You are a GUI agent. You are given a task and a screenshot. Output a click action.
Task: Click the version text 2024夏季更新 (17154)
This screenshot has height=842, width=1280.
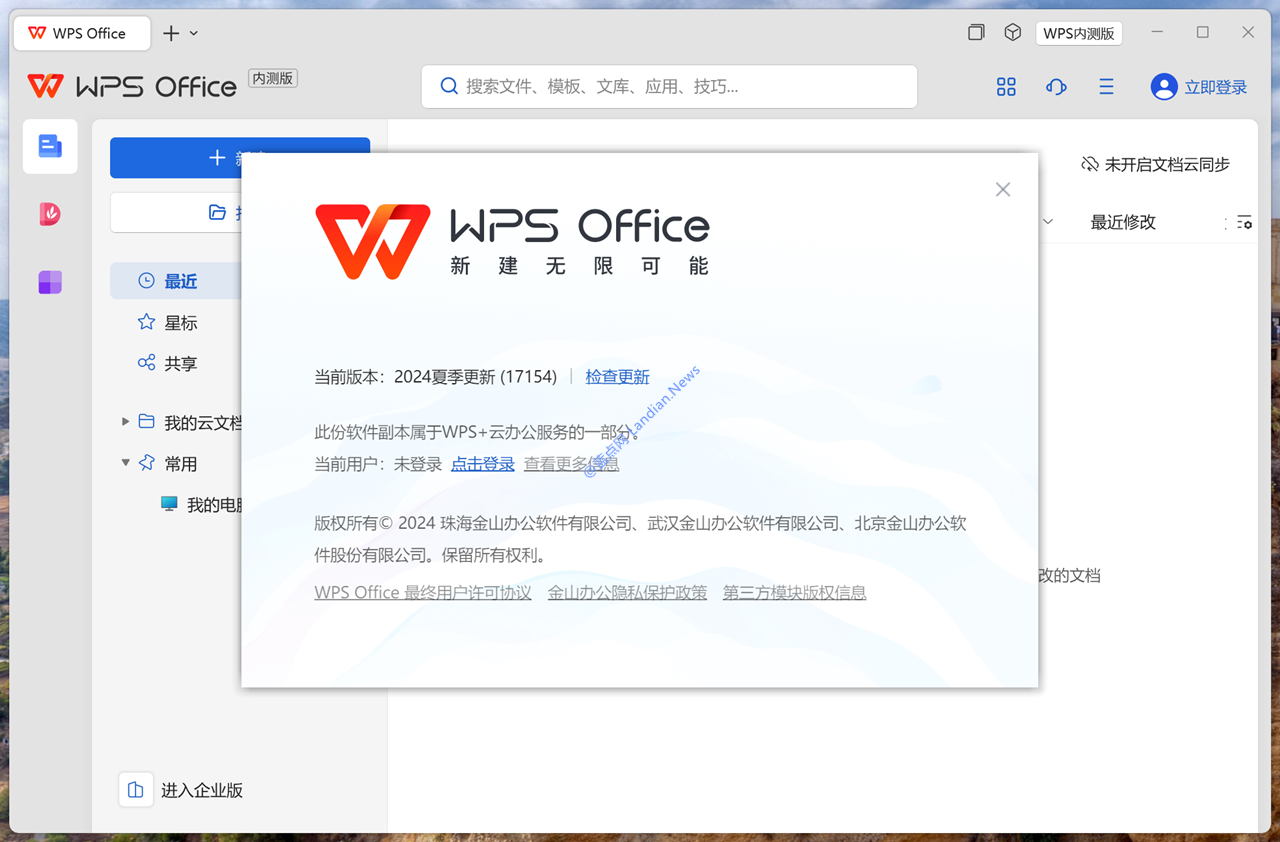(475, 377)
